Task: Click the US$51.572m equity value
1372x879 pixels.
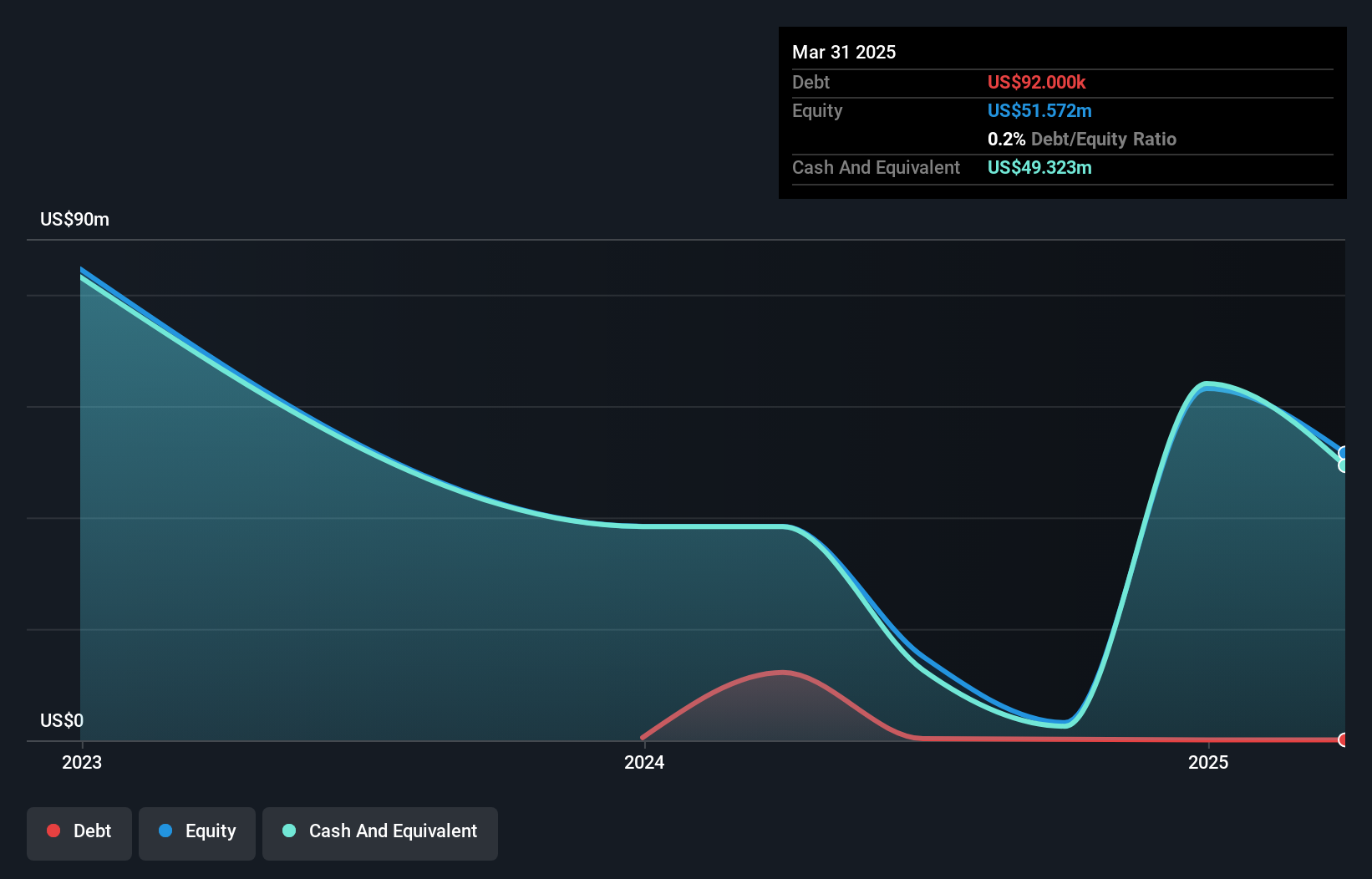Action: click(x=1039, y=110)
